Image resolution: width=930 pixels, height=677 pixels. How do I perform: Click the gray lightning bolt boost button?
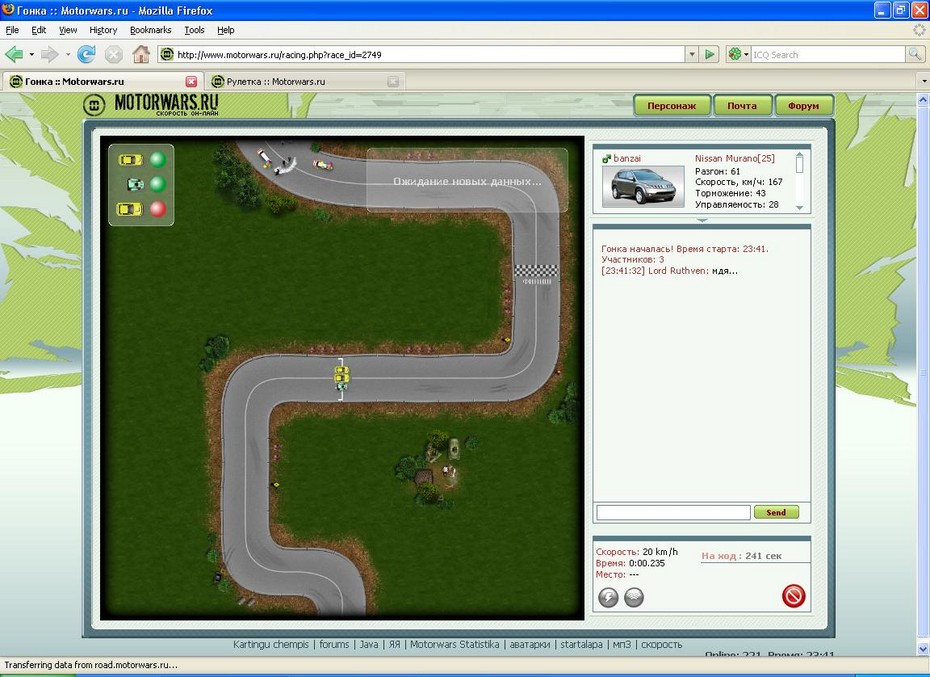(x=608, y=597)
